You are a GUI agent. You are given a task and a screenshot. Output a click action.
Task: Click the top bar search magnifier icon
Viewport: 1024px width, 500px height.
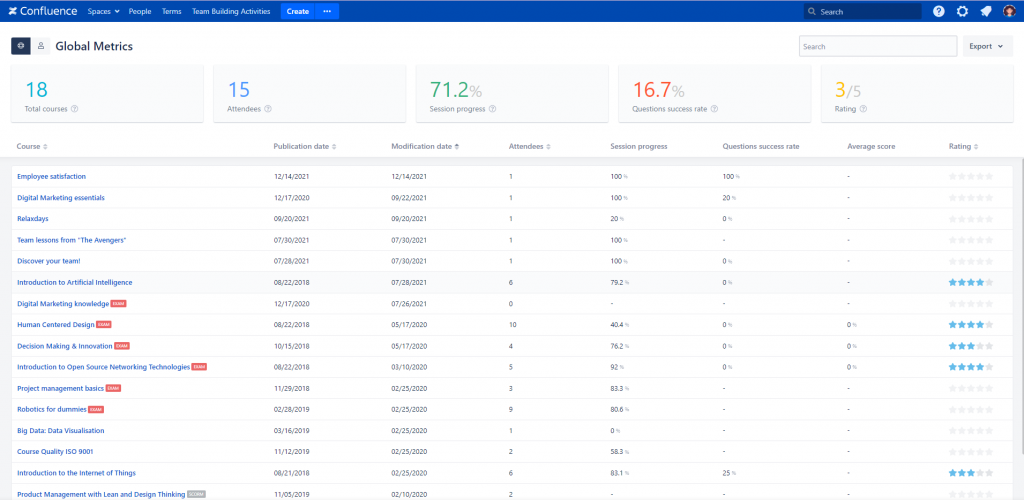coord(812,12)
